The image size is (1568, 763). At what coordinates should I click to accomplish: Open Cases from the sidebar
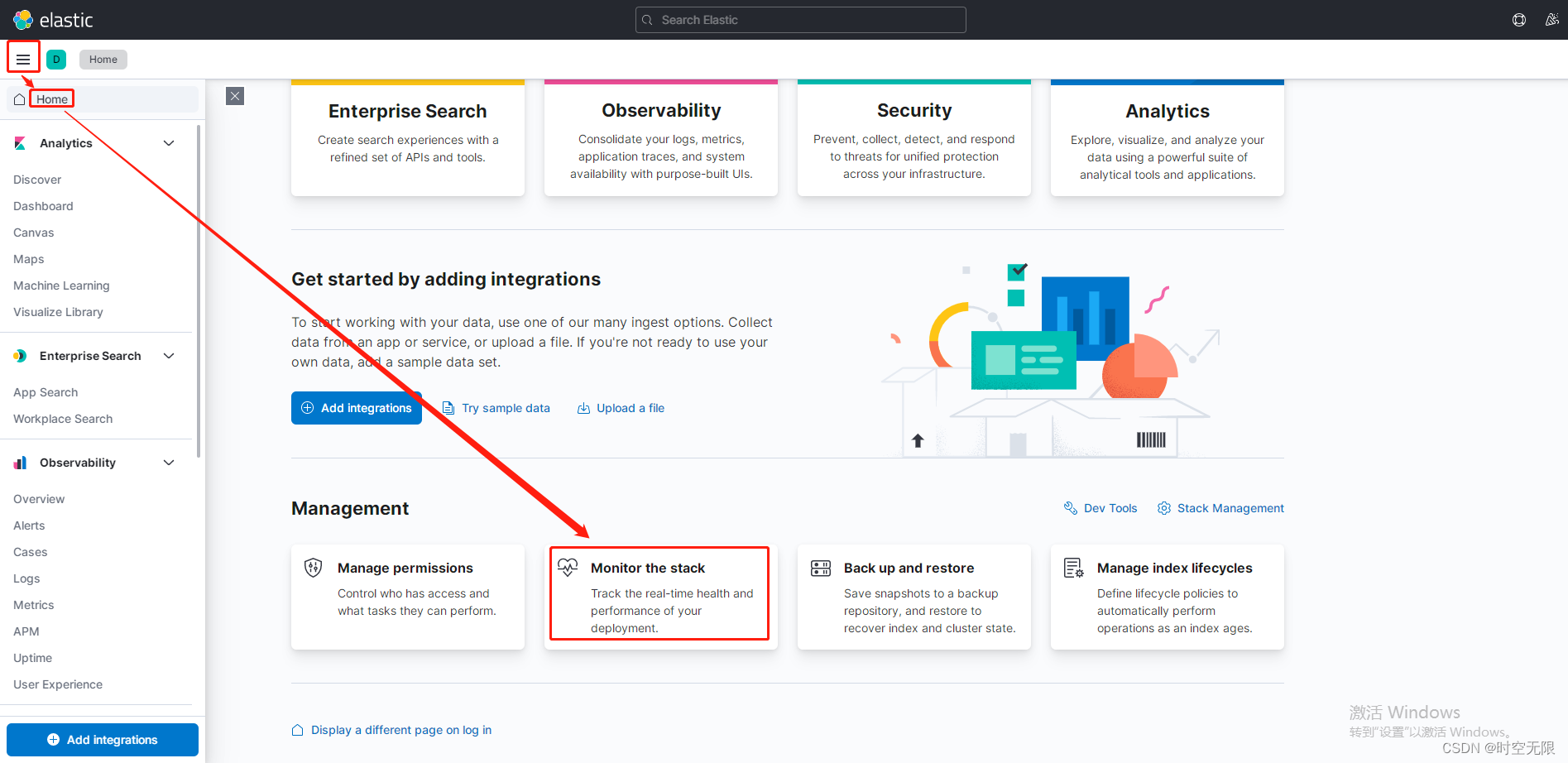(x=31, y=552)
